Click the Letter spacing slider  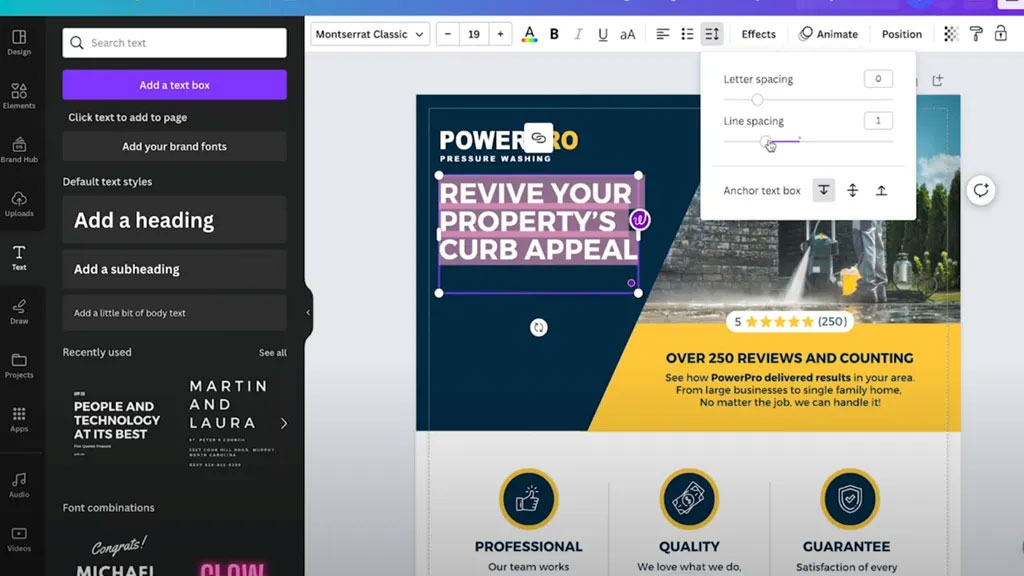click(x=808, y=100)
